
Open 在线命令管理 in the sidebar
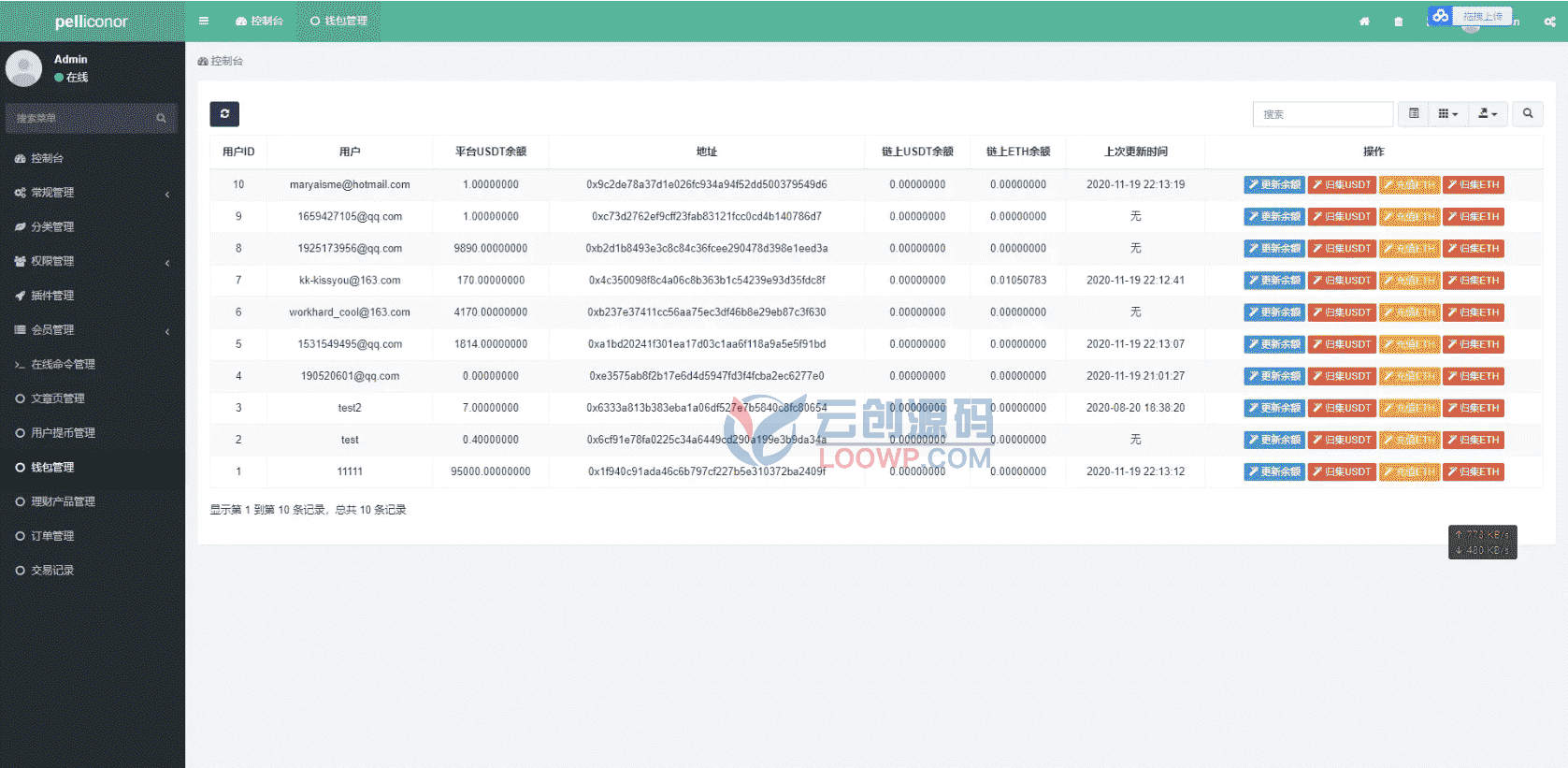pyautogui.click(x=92, y=364)
